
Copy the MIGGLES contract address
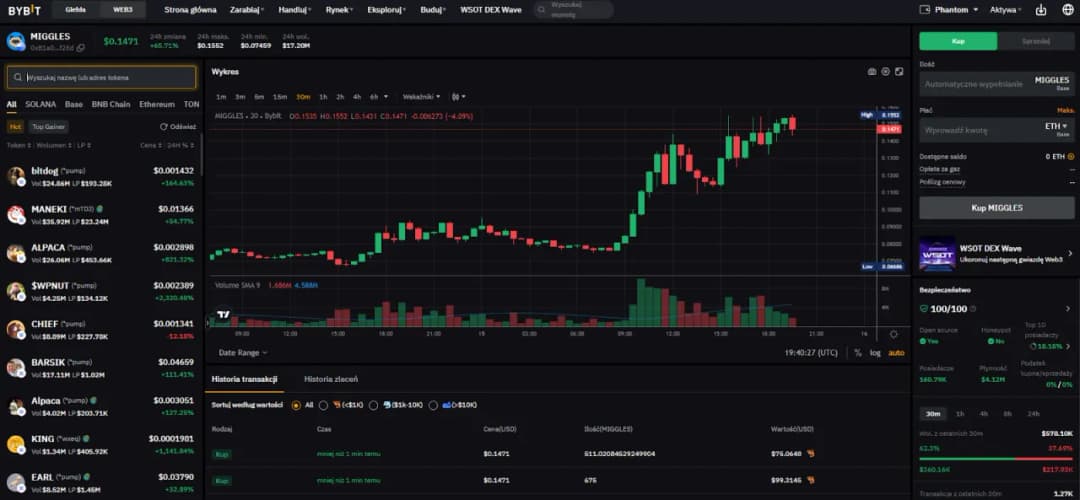coord(81,47)
